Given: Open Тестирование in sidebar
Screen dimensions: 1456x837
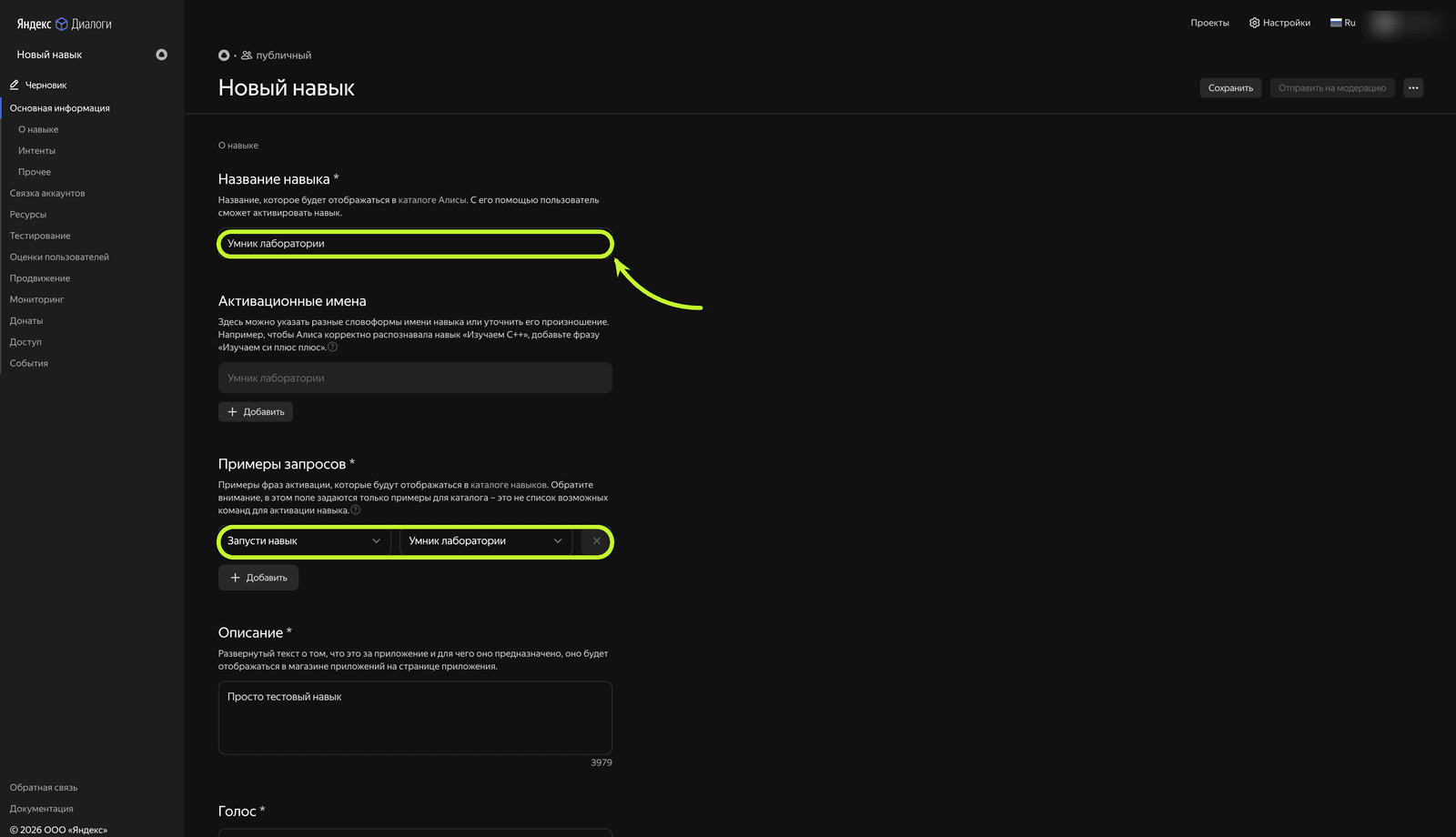Looking at the screenshot, I should click(40, 236).
